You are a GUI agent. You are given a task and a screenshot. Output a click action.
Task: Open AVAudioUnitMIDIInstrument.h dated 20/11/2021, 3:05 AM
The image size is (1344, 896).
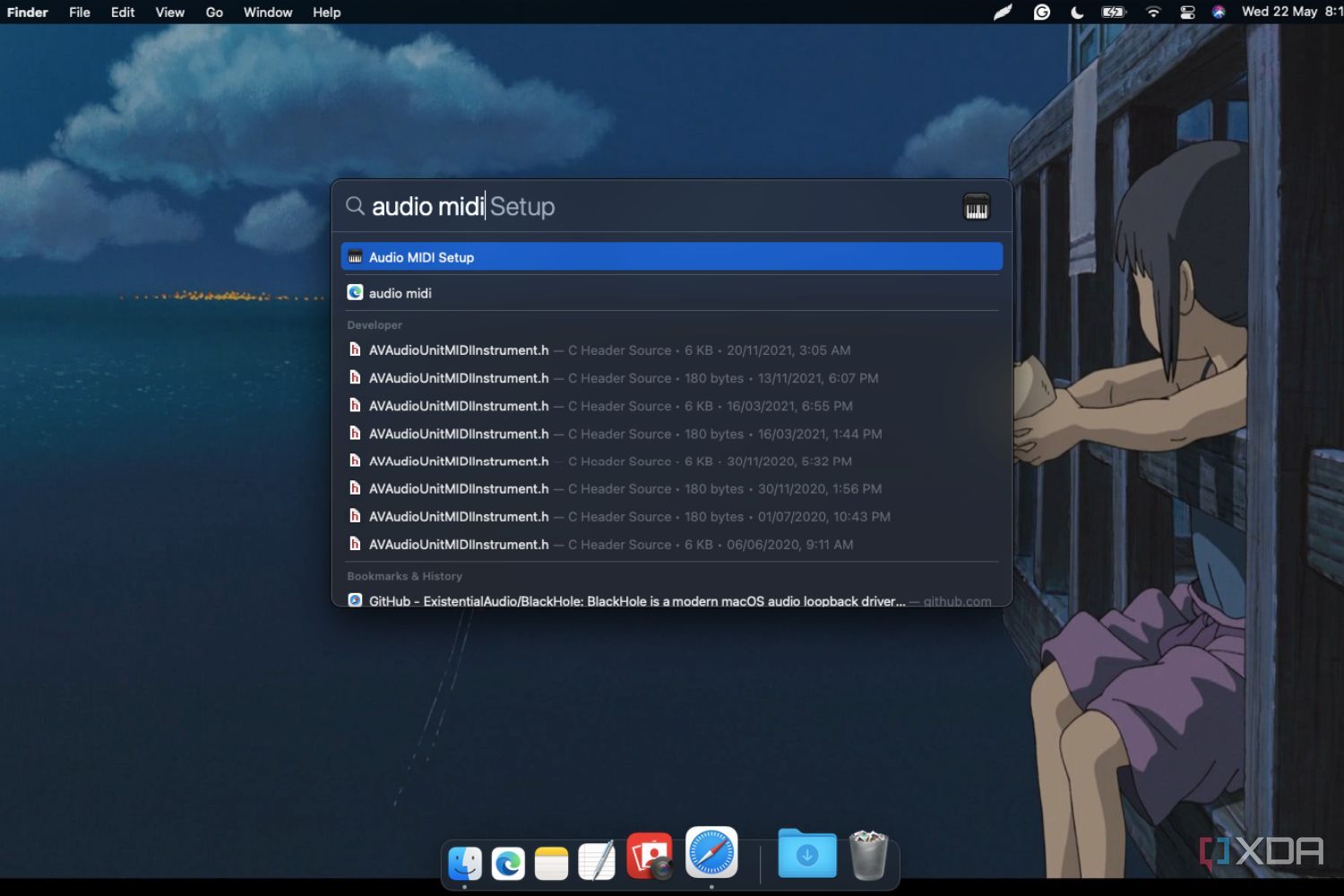(671, 350)
